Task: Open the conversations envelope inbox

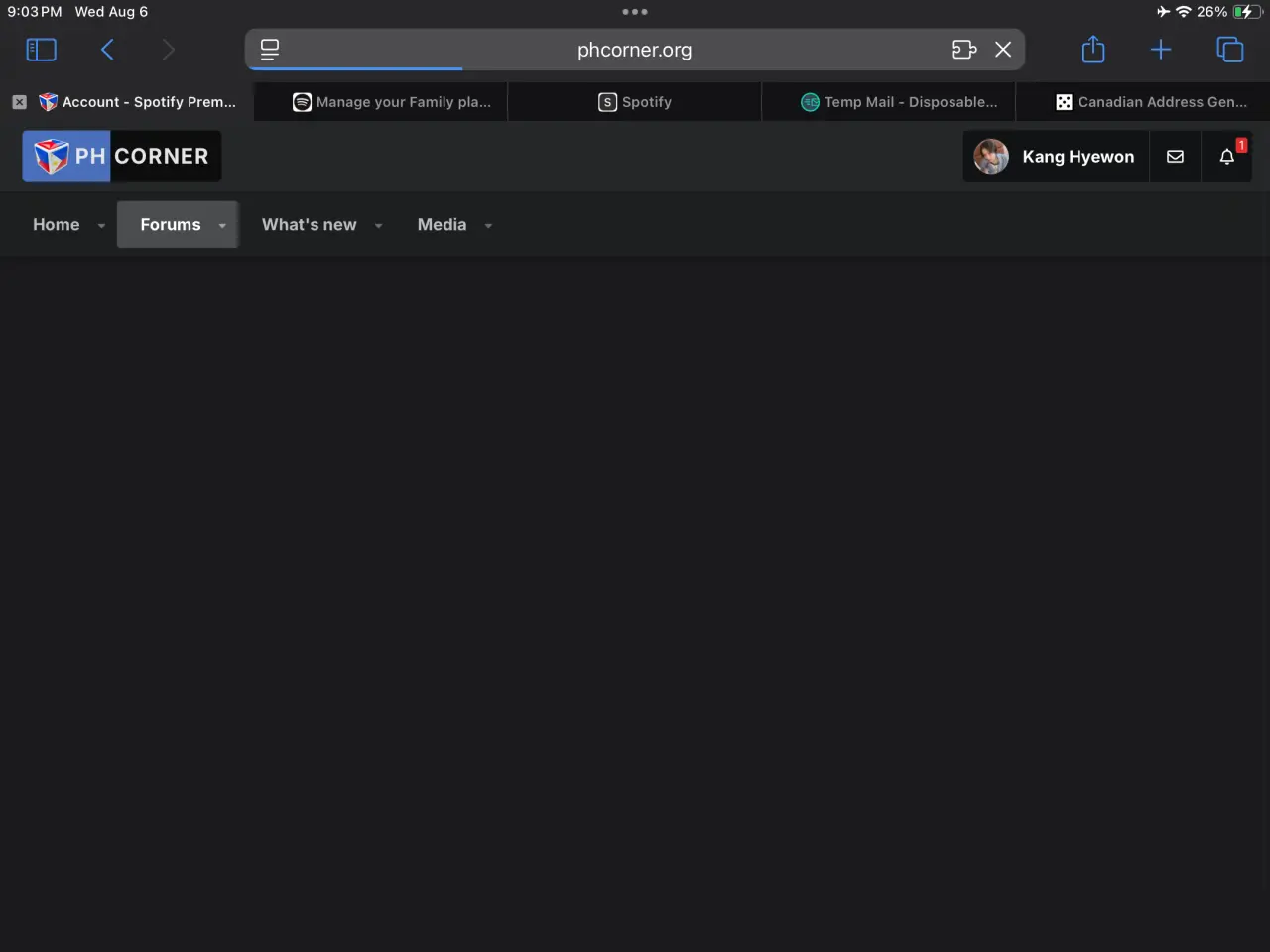Action: point(1175,157)
